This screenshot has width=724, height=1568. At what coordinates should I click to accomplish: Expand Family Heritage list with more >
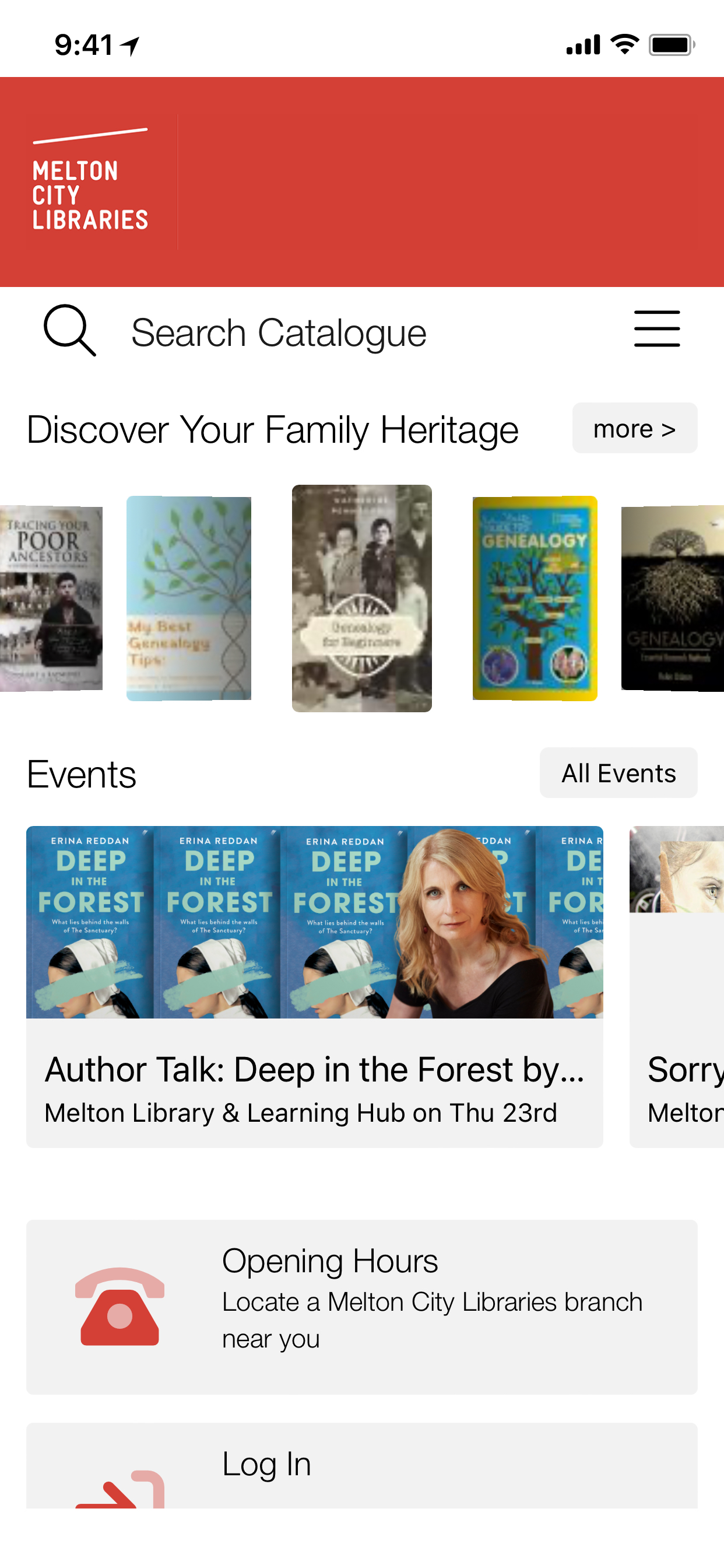pyautogui.click(x=634, y=429)
